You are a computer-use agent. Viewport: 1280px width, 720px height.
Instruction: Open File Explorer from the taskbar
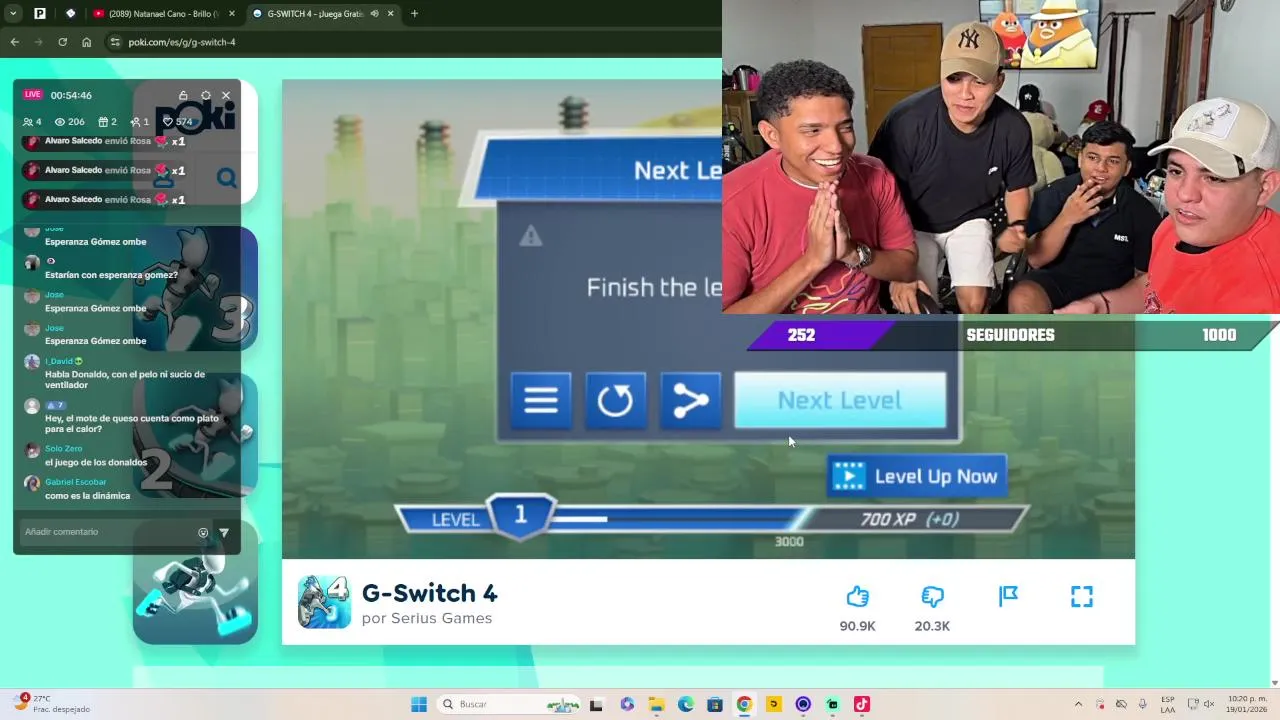pyautogui.click(x=656, y=704)
